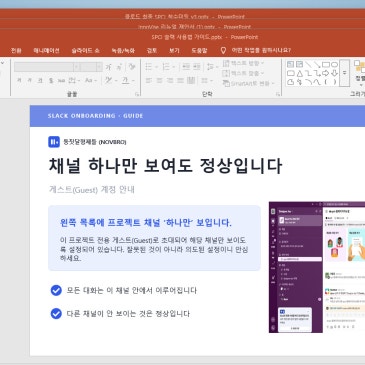Viewport: 365px width, 365px height.
Task: Expand the shapes gallery with More arrow
Action: click(x=345, y=73)
